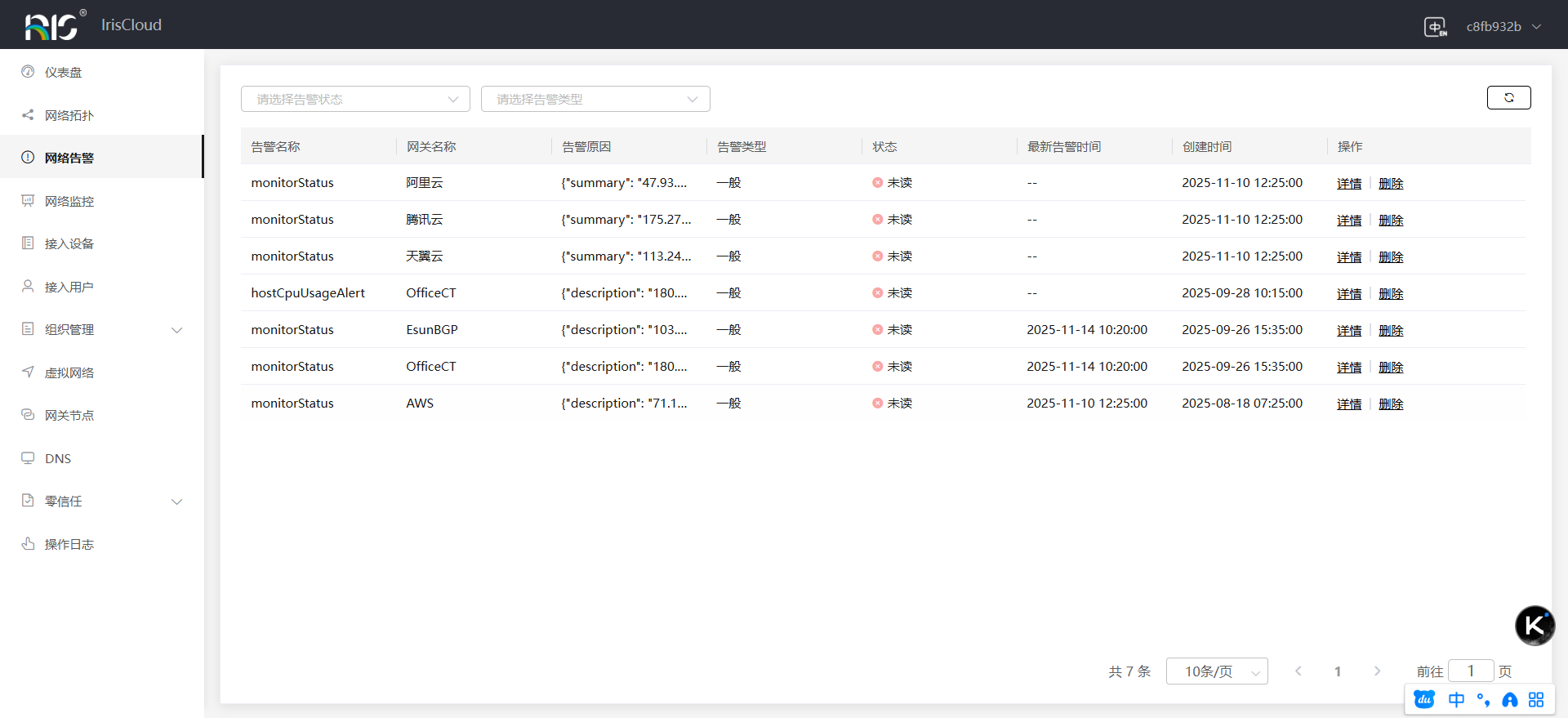Go to the 接入设备 menu item

(x=69, y=244)
